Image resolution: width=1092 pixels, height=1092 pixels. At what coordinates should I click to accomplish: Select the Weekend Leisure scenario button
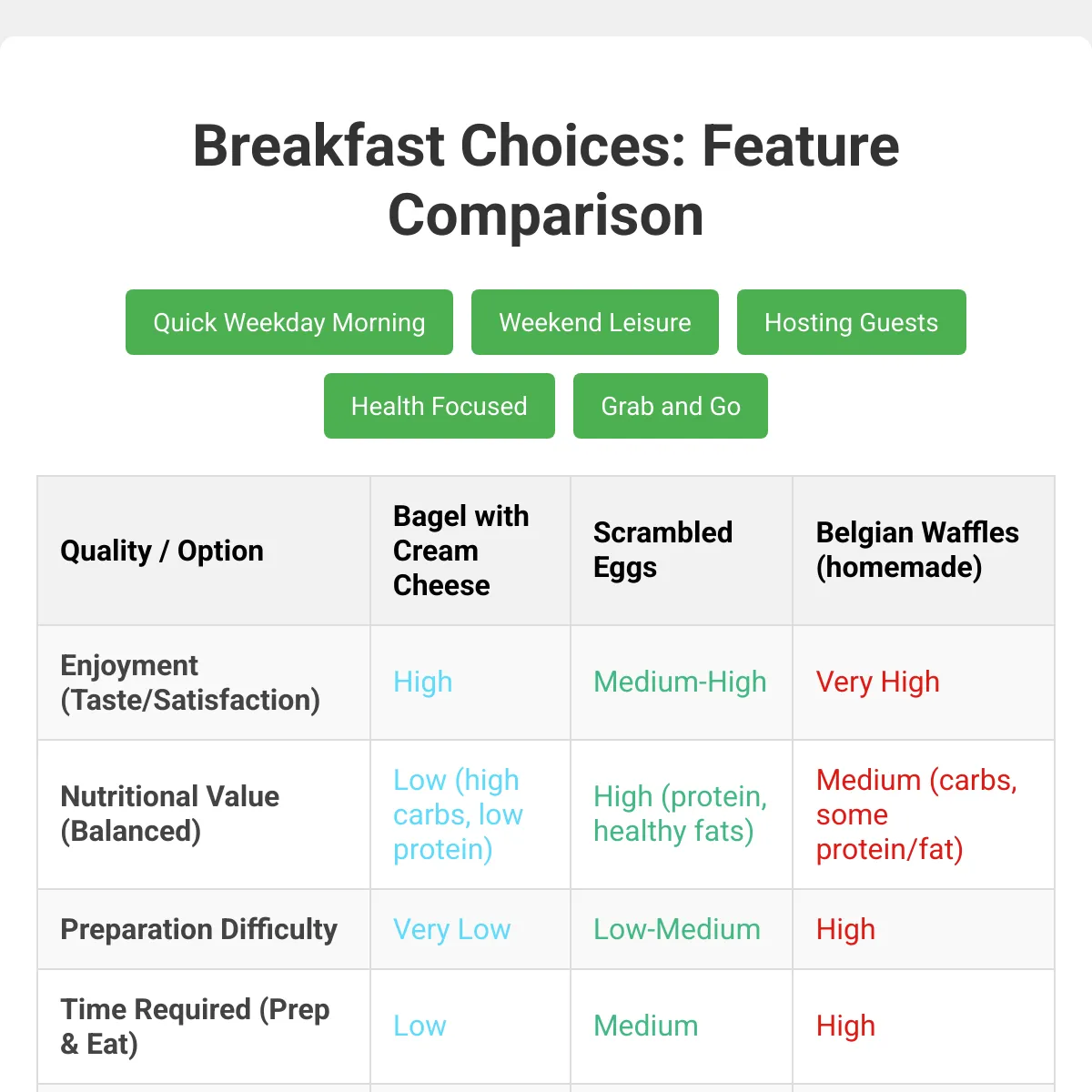(x=594, y=322)
